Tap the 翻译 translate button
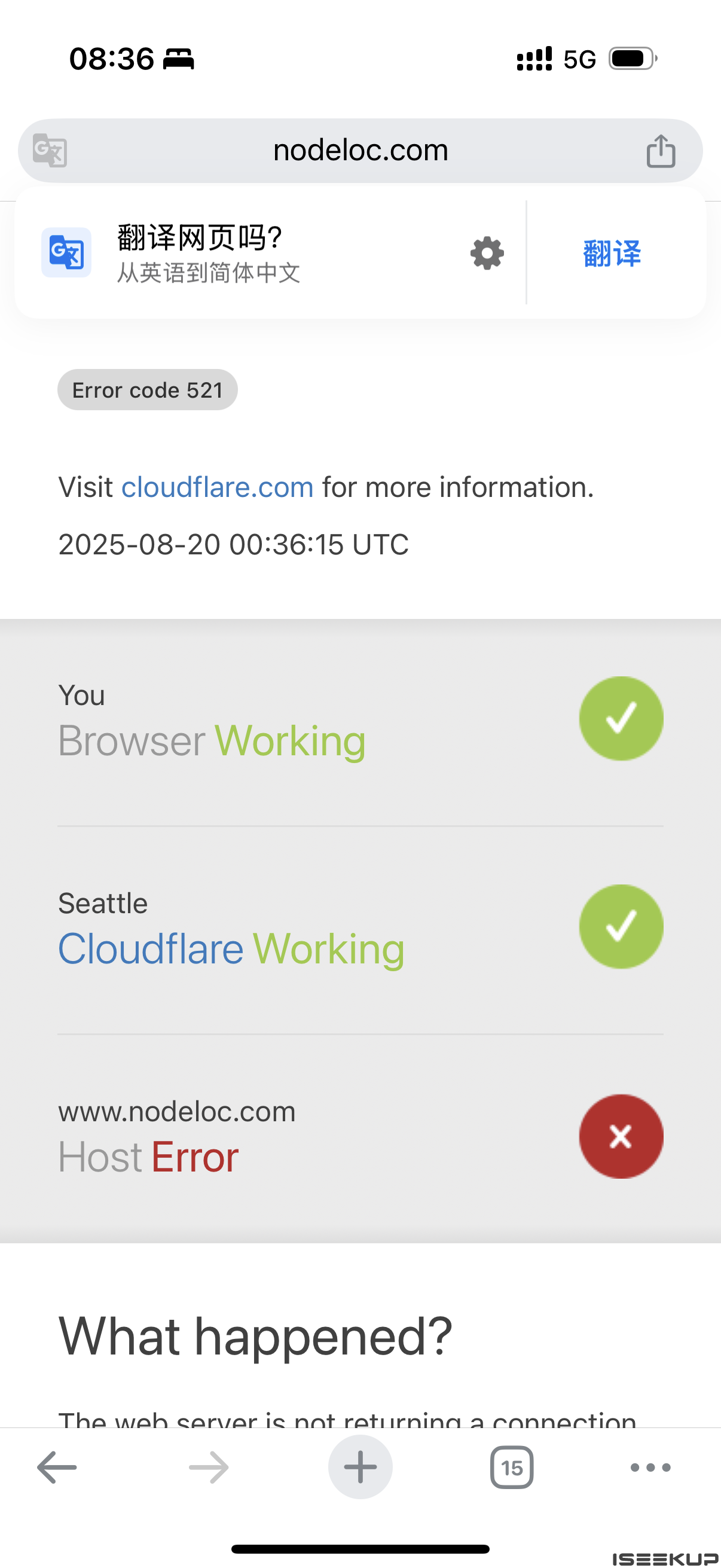Viewport: 721px width, 1568px height. (x=612, y=253)
